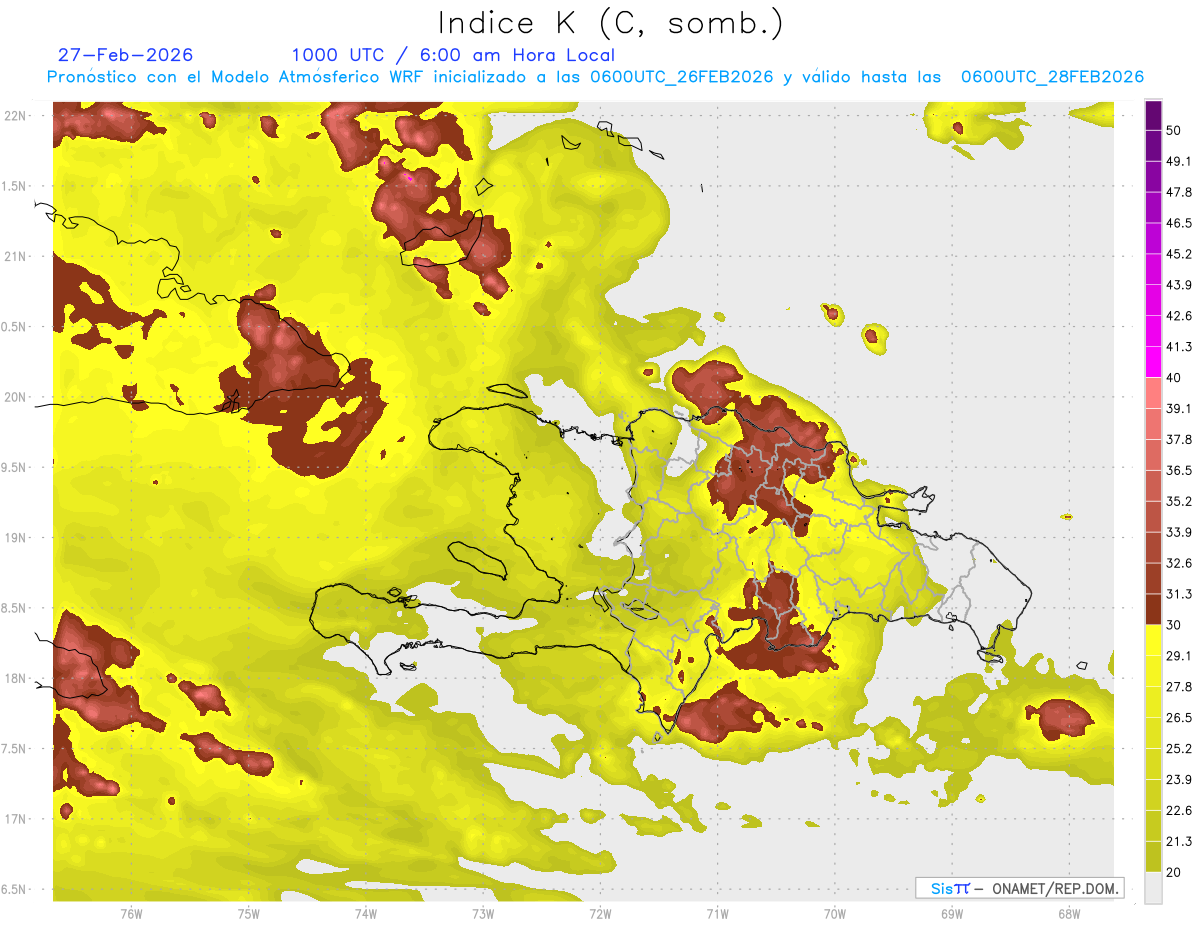Click the colorbar label "23.9"

pos(1180,779)
